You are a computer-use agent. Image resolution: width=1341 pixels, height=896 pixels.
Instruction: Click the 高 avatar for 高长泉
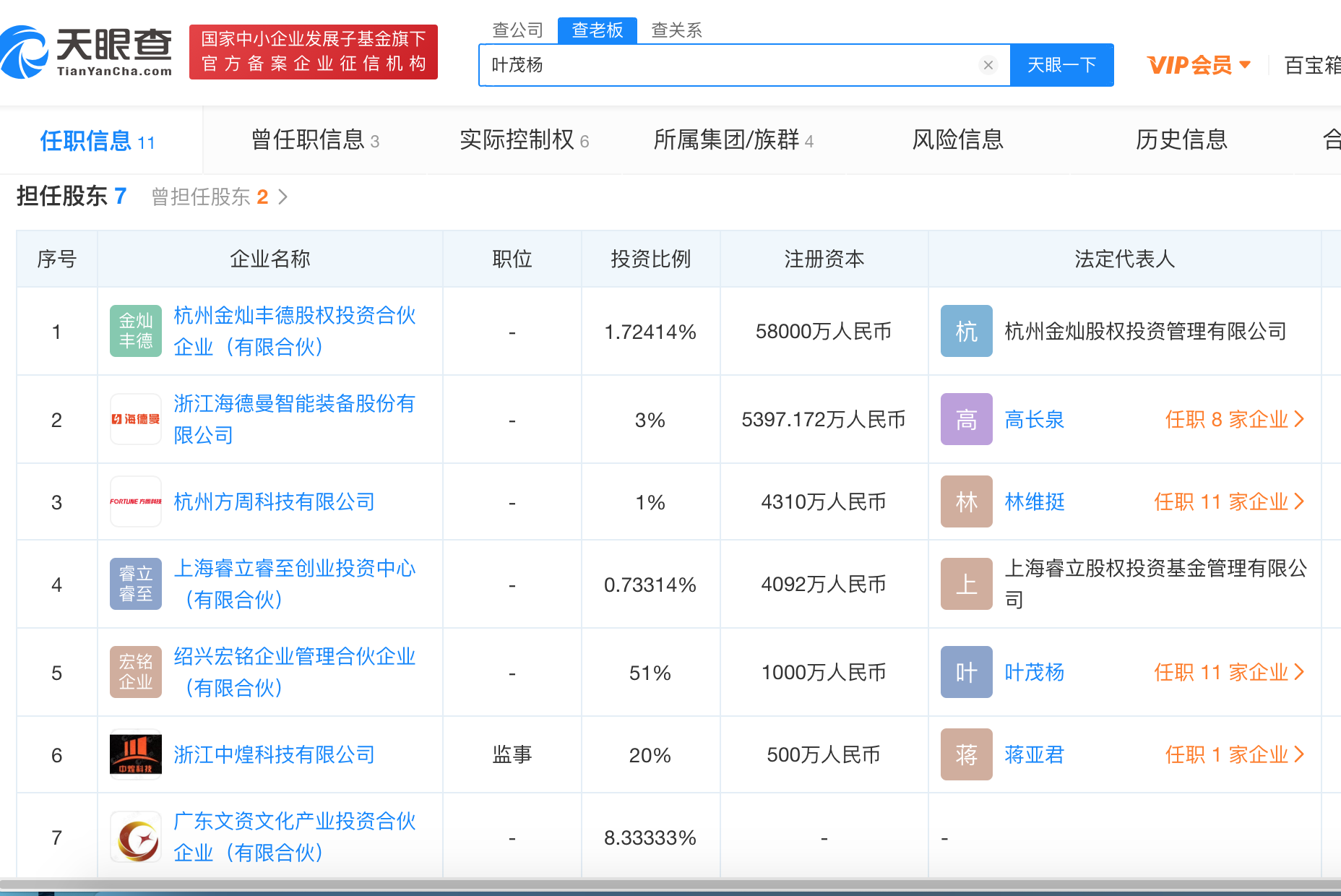pyautogui.click(x=966, y=419)
